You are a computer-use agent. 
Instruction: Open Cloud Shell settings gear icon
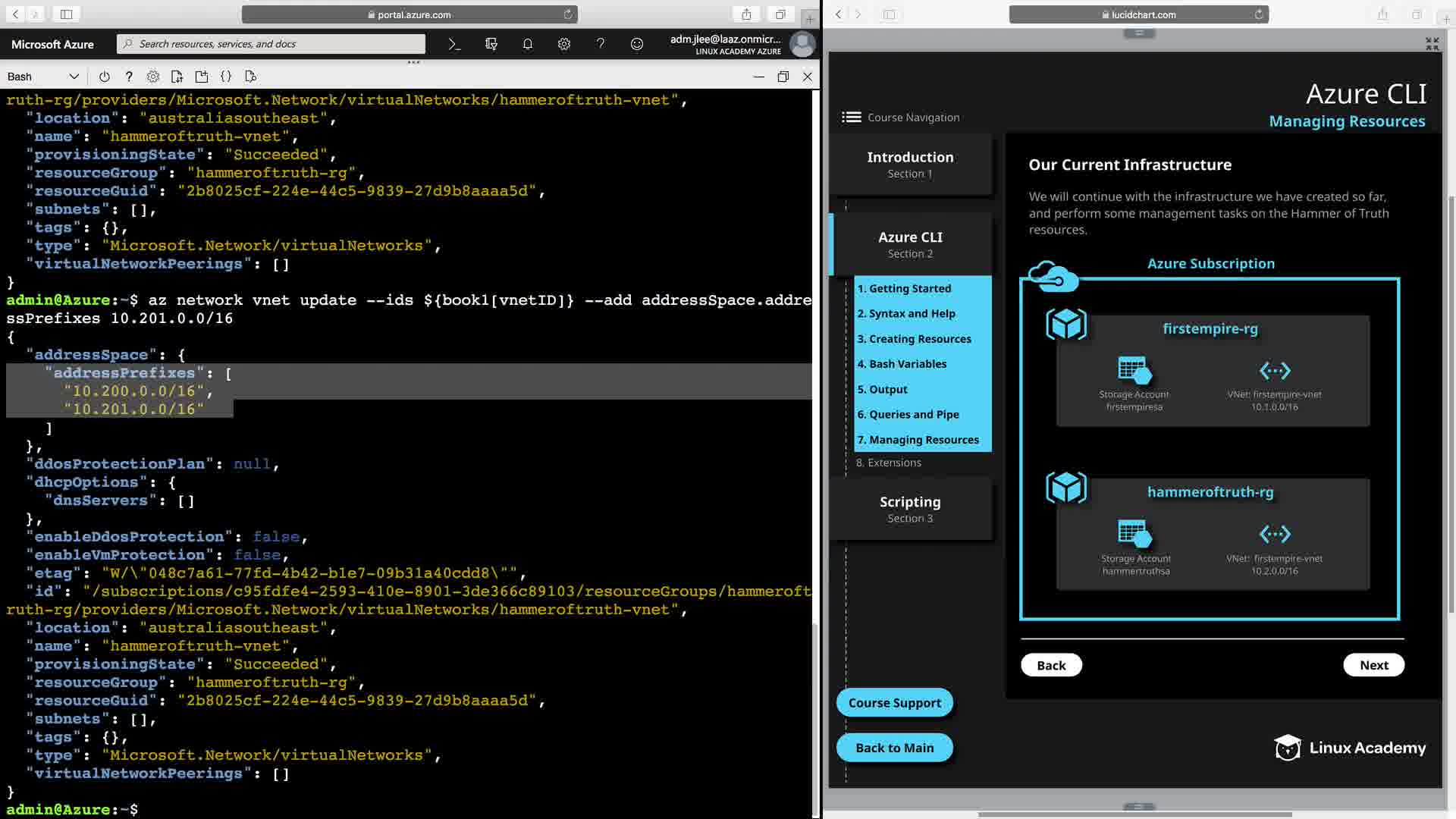(153, 77)
